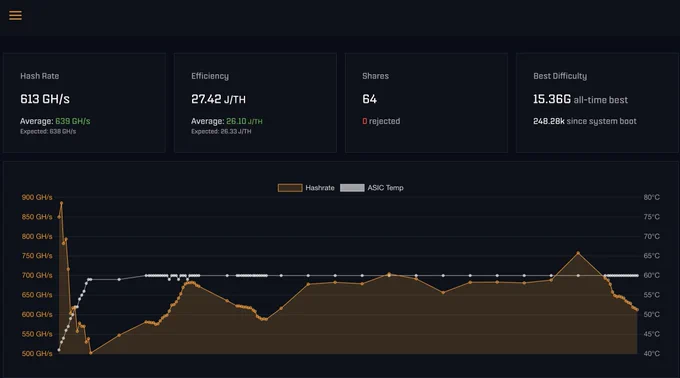Click the '700 GH/s' axis label
Screen dimensions: 680x378
pos(37,275)
